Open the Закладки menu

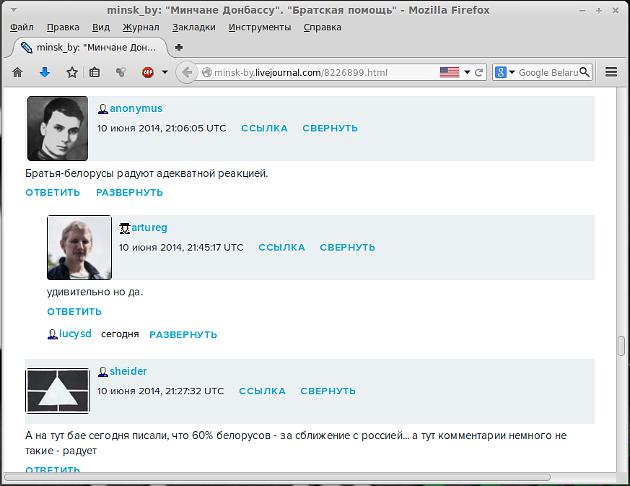pyautogui.click(x=192, y=27)
